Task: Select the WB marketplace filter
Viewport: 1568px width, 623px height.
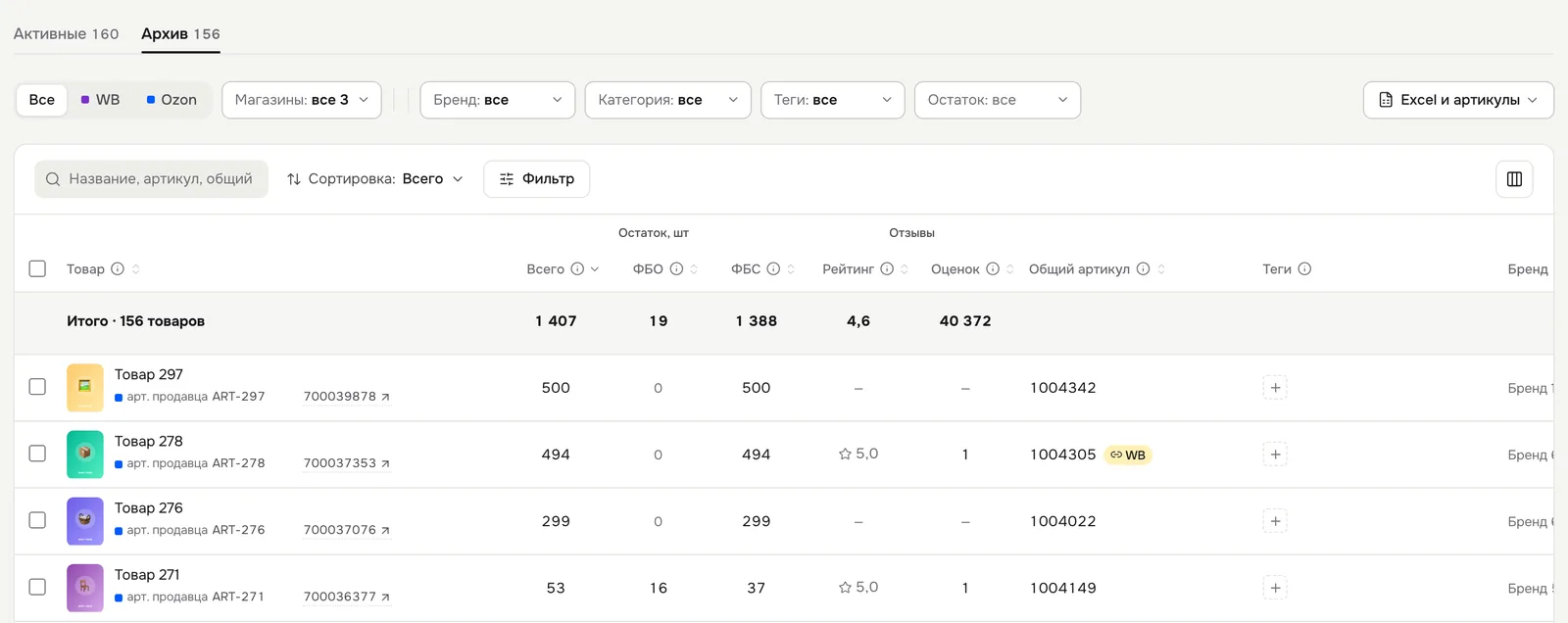Action: pyautogui.click(x=100, y=100)
